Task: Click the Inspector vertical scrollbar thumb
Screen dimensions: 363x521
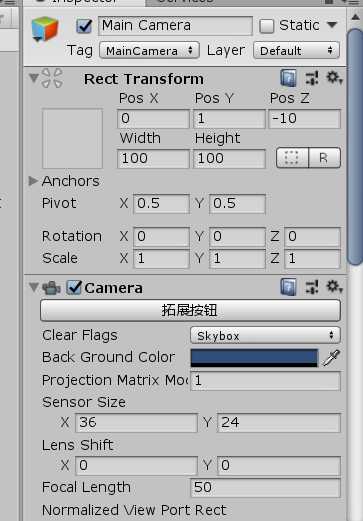Action: 355,147
